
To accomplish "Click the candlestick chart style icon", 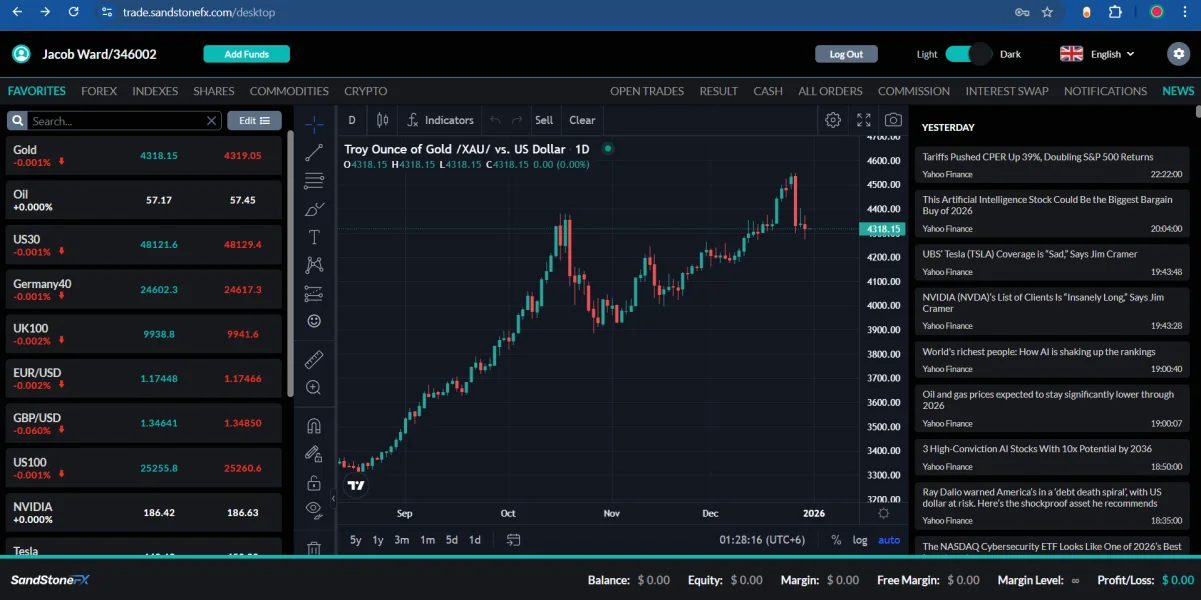I will click(x=382, y=120).
